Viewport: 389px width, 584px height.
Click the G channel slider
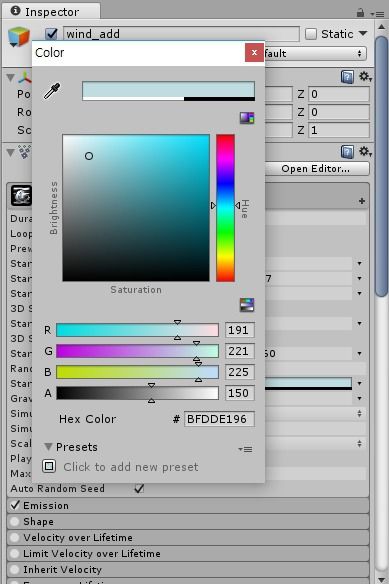[137, 351]
